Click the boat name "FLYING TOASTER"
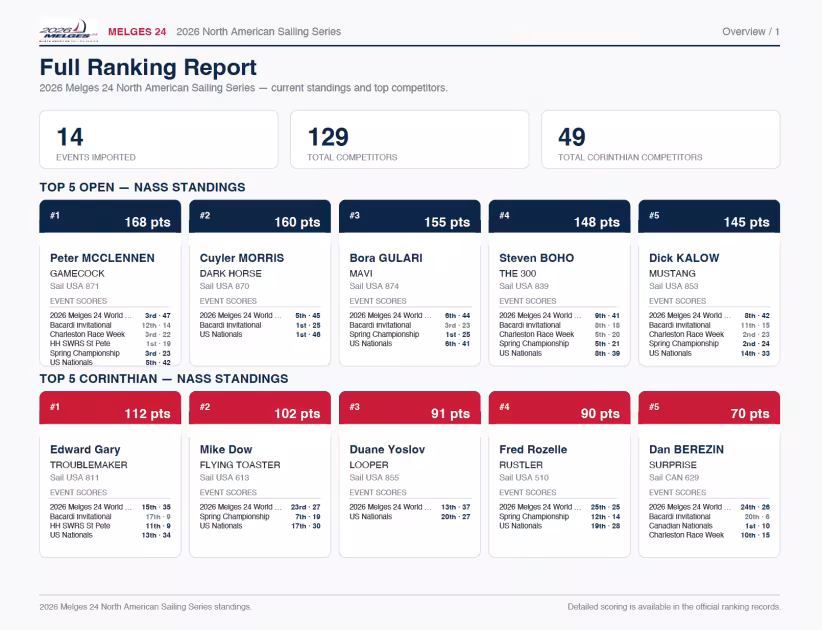The height and width of the screenshot is (630, 822). point(240,464)
